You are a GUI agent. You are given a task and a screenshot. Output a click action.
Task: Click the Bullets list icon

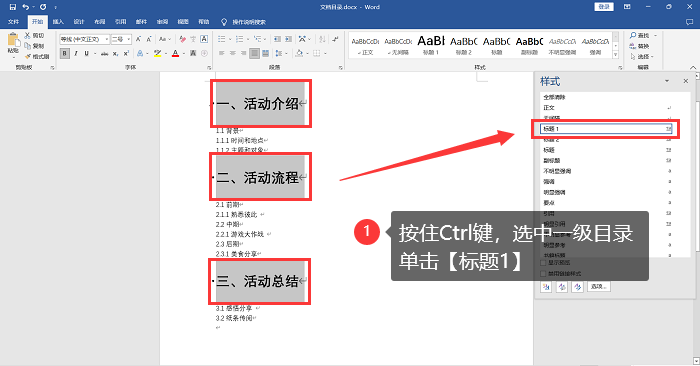(x=221, y=39)
